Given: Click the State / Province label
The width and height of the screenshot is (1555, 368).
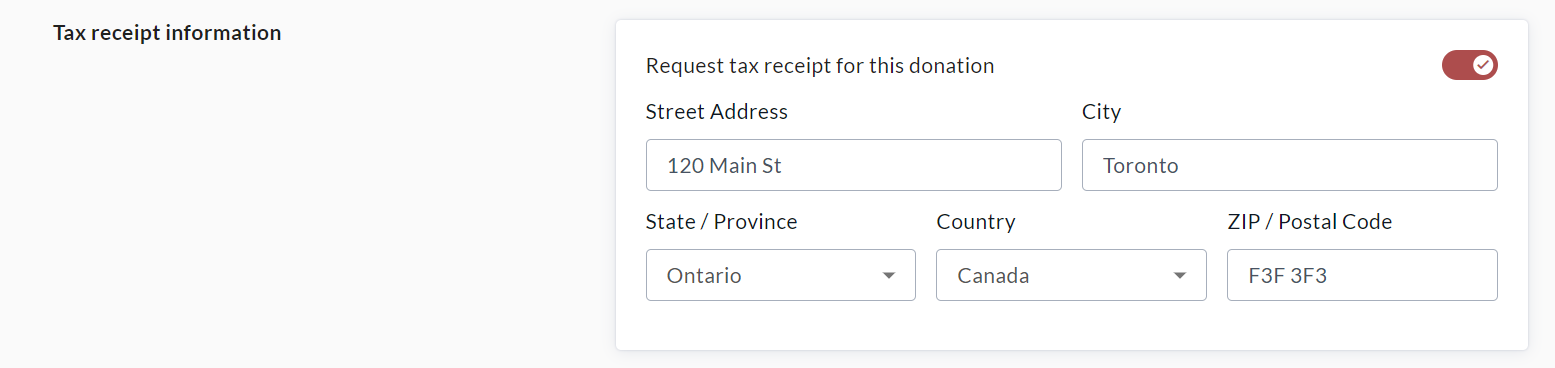Looking at the screenshot, I should click(x=722, y=222).
